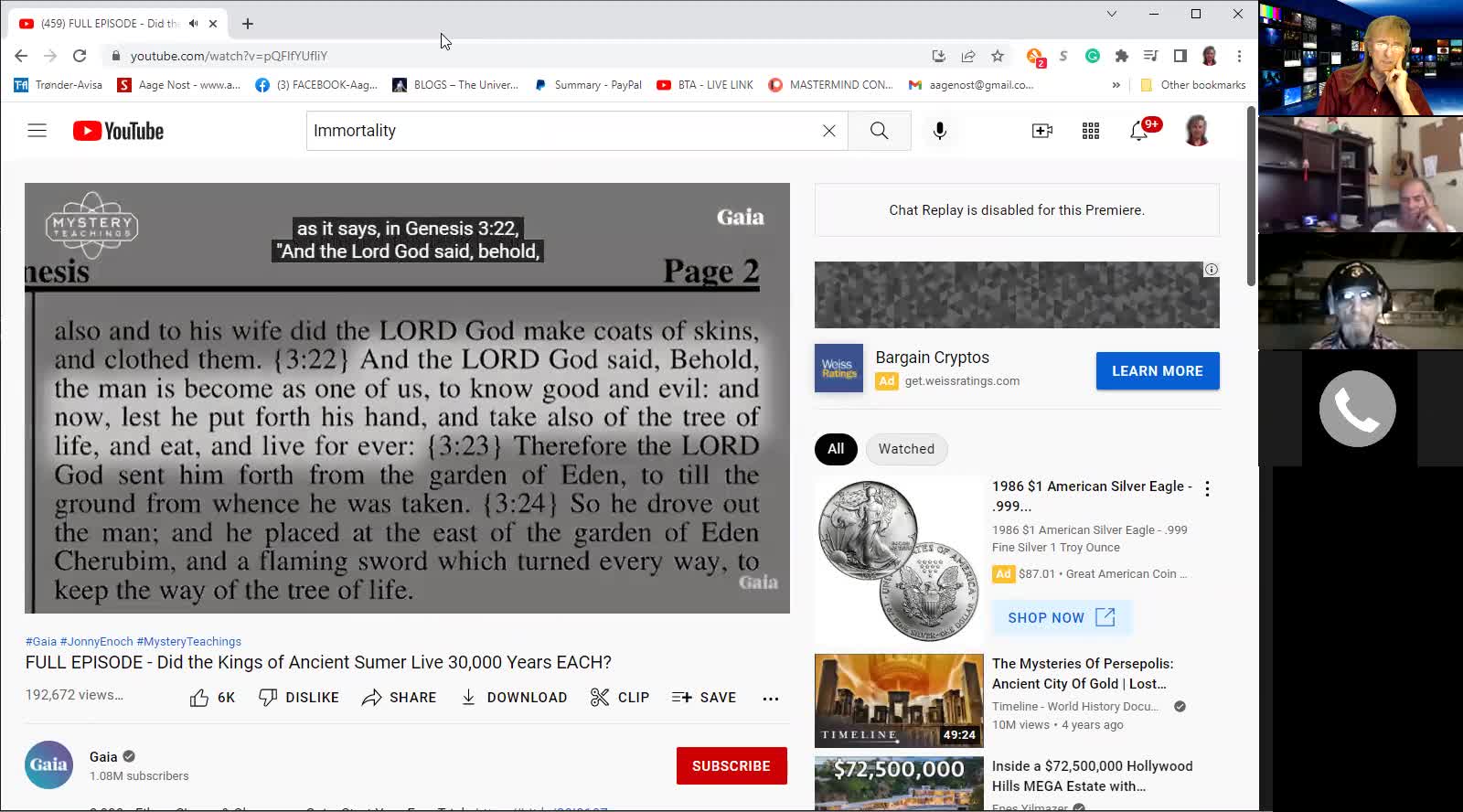Open the YouTube hamburger guide menu
The image size is (1463, 812).
37,131
